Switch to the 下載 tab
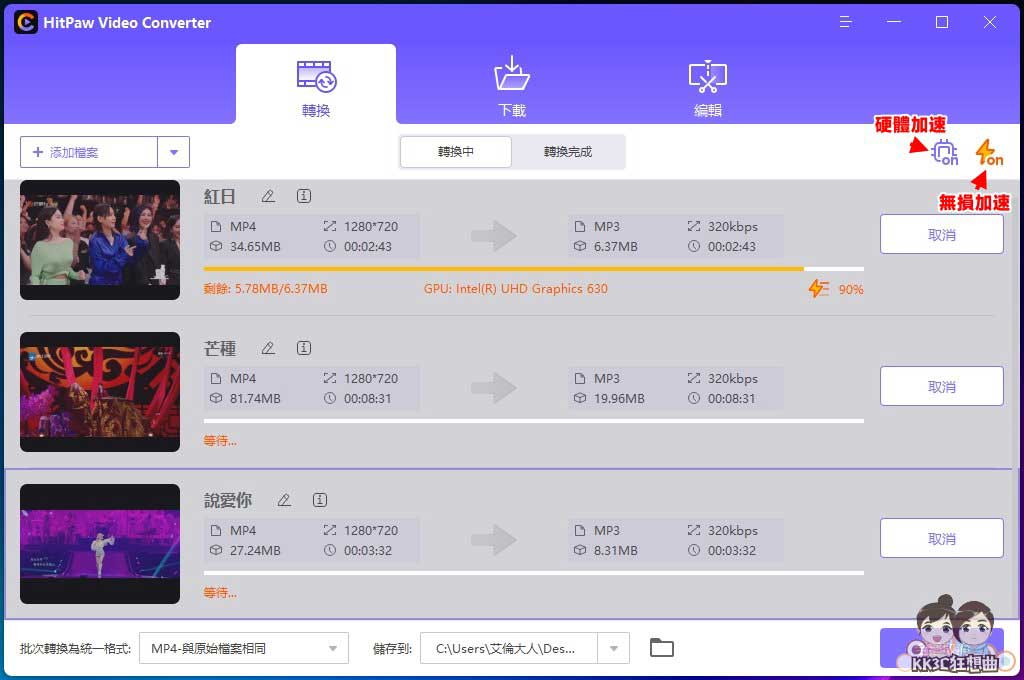Viewport: 1024px width, 680px height. pos(512,85)
